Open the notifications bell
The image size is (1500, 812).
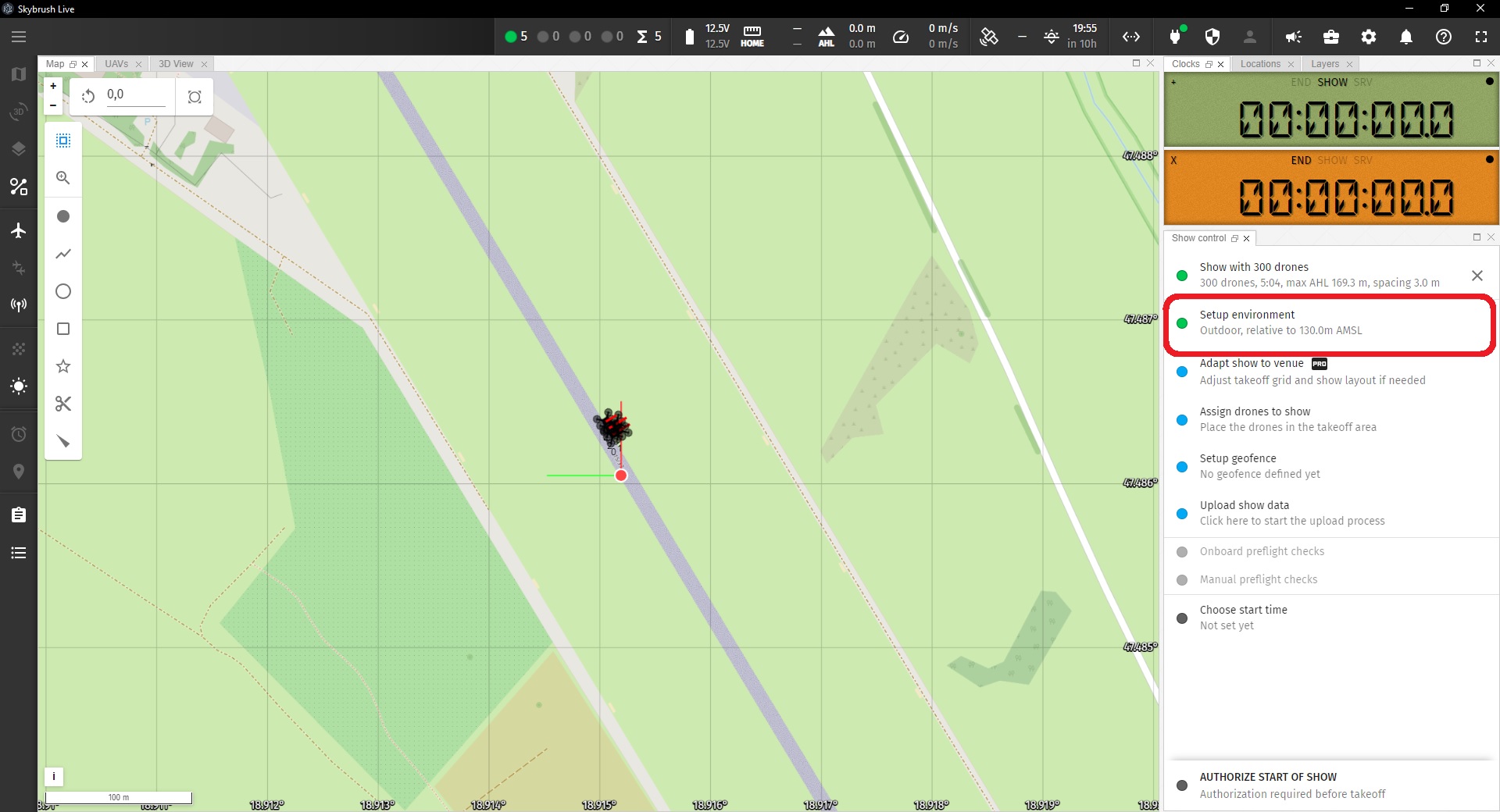(1405, 37)
